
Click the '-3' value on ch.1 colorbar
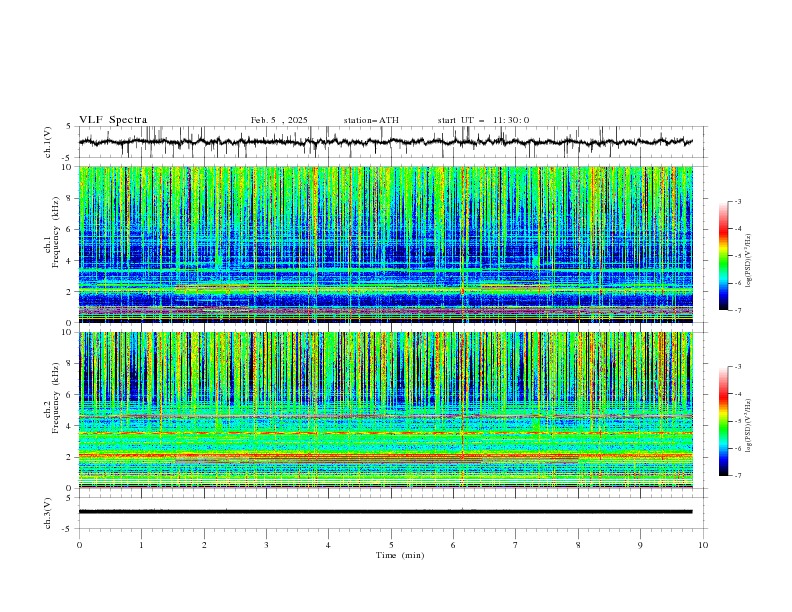[x=737, y=201]
